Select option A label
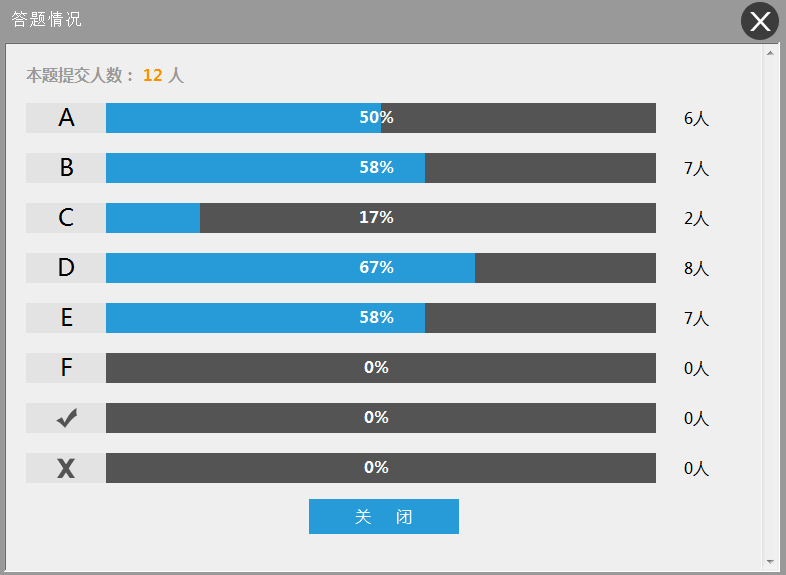 pos(66,118)
